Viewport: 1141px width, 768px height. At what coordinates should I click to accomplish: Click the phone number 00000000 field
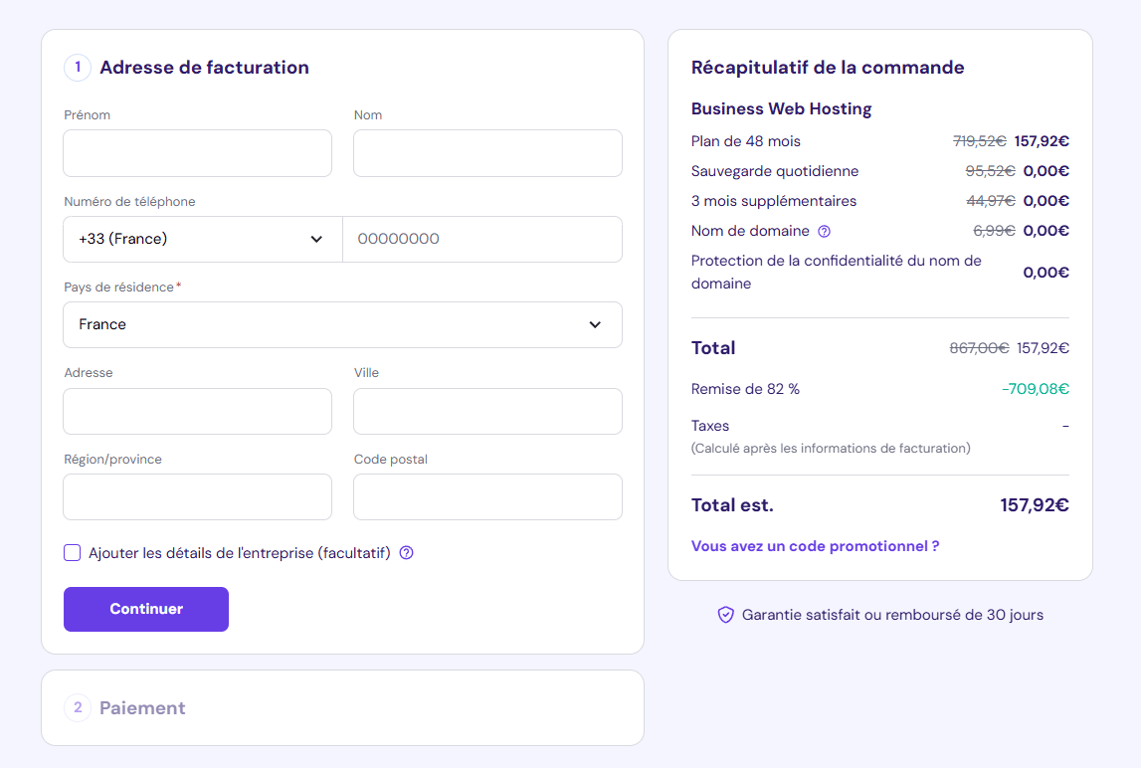click(483, 239)
